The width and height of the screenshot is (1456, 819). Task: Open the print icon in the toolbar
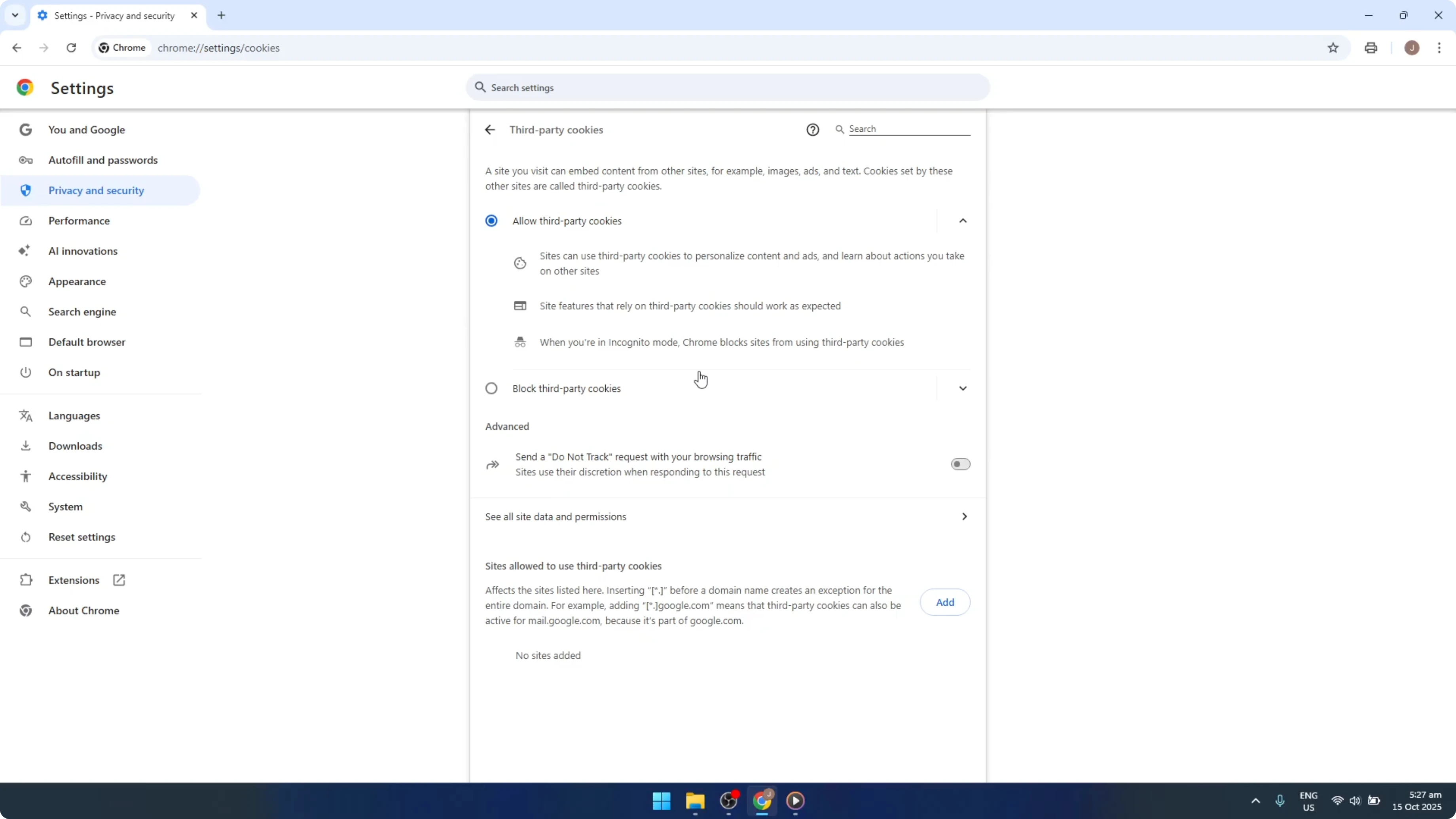[x=1371, y=47]
